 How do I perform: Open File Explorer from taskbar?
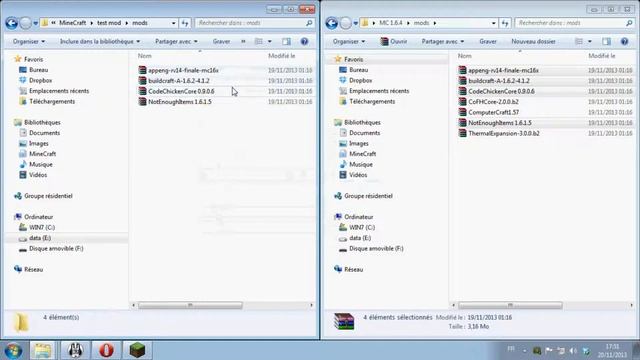point(42,350)
